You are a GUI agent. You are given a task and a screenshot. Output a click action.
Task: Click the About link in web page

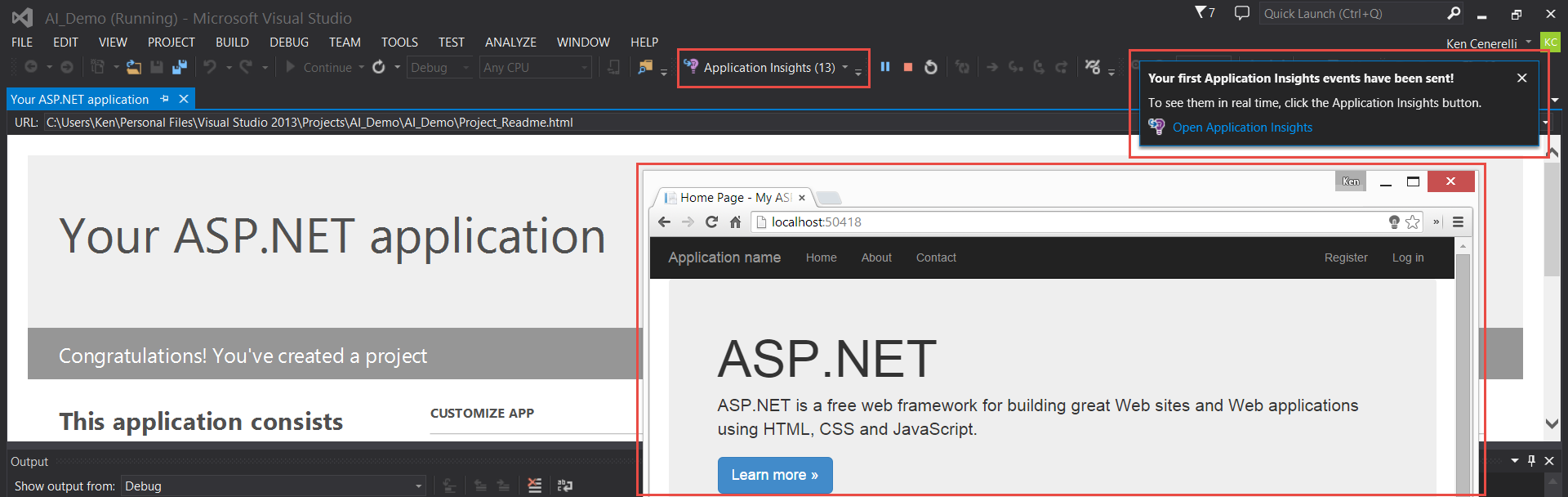tap(876, 257)
